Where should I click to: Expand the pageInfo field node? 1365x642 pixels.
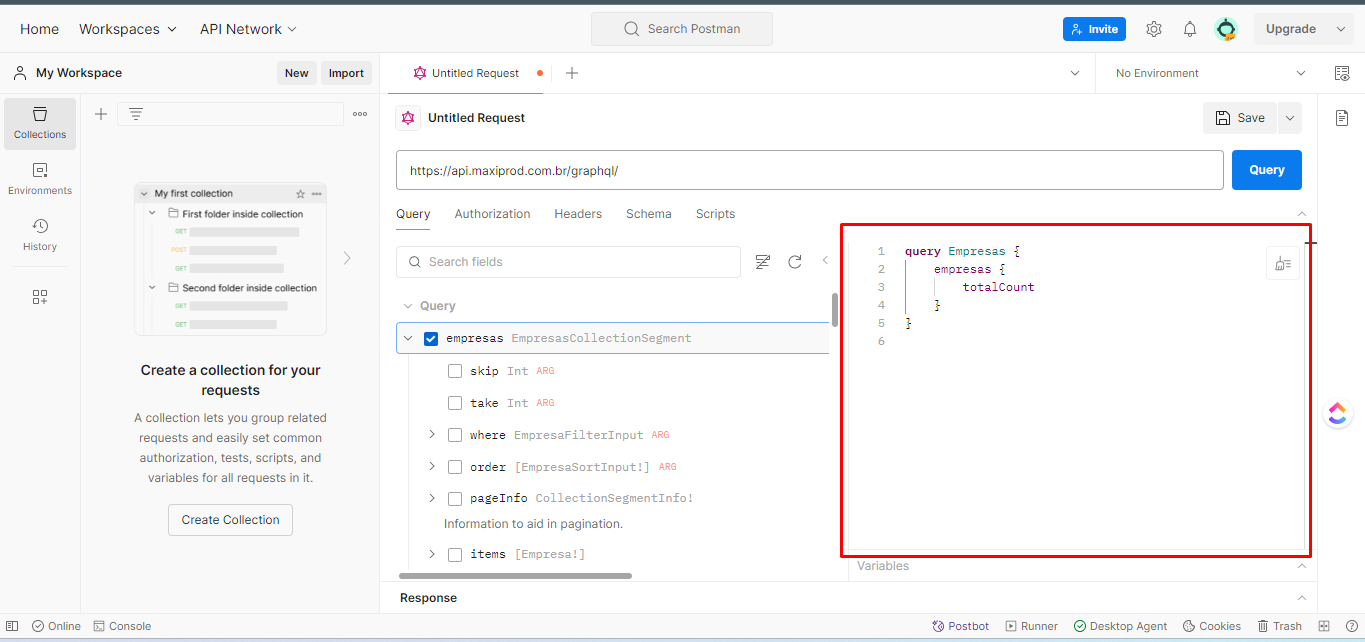(x=432, y=498)
